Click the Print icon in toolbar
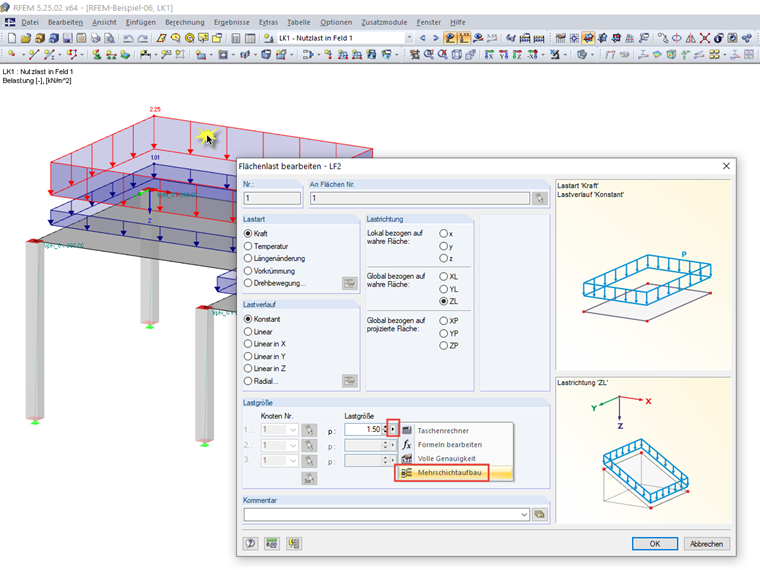Screen dimensions: 760x570 [x=96, y=38]
